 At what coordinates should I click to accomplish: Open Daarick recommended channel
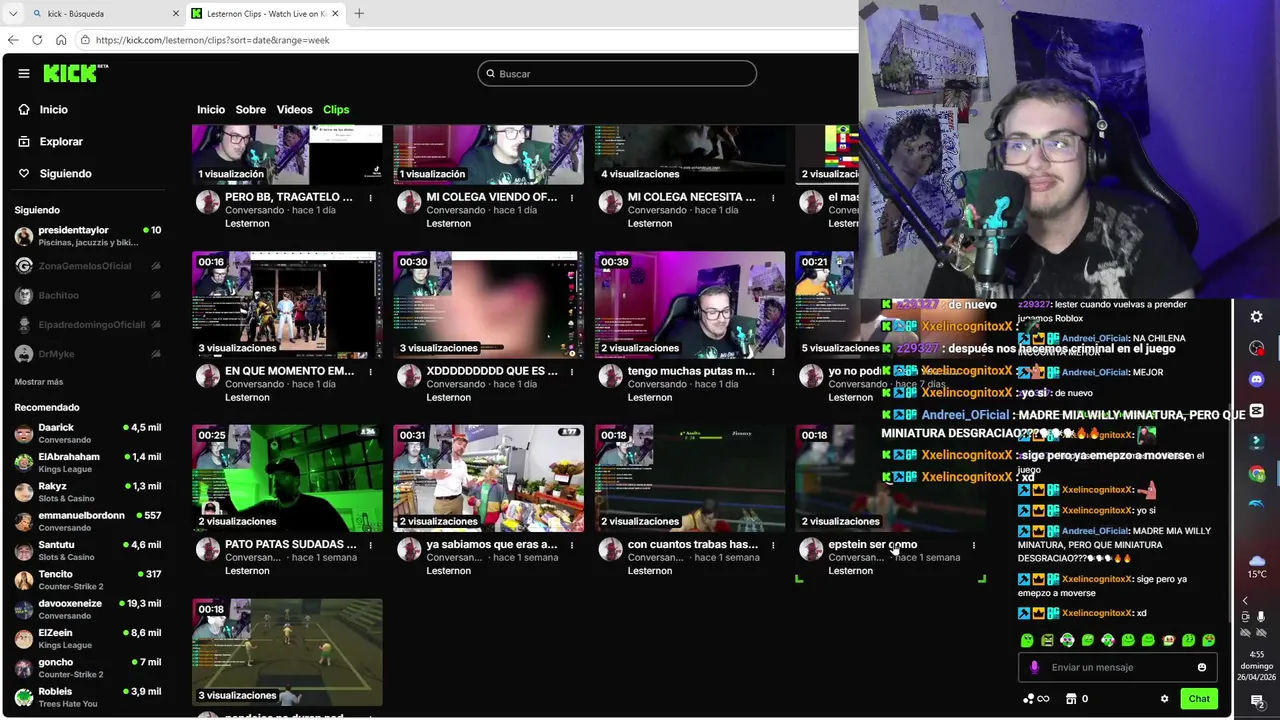click(87, 433)
